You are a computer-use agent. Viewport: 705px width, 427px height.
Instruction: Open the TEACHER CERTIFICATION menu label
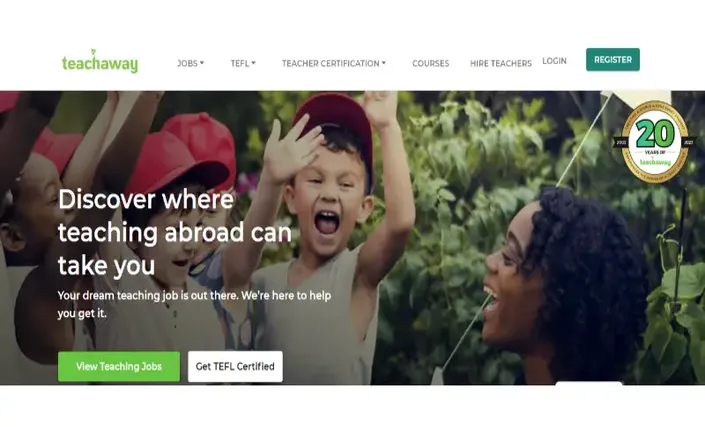330,63
